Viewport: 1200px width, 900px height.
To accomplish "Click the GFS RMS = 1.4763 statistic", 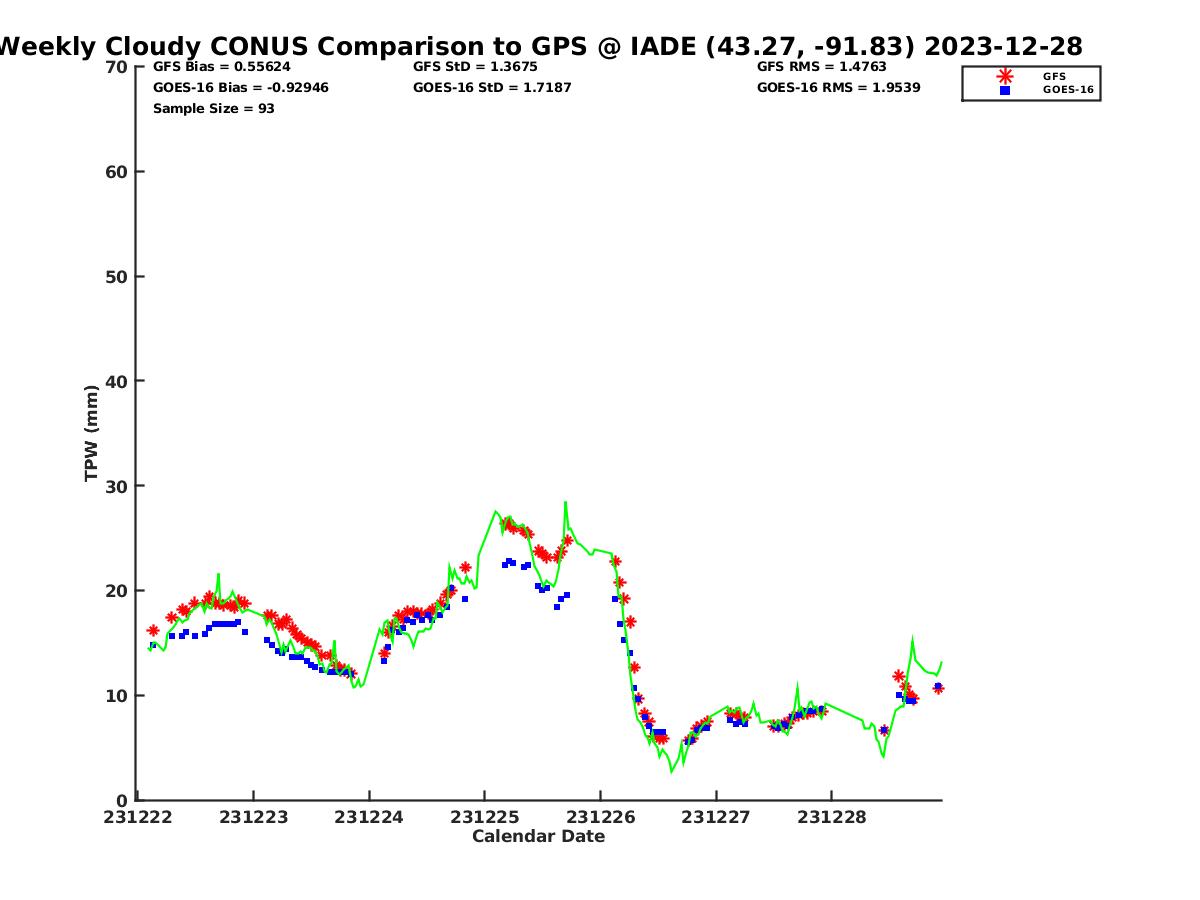I will point(822,67).
